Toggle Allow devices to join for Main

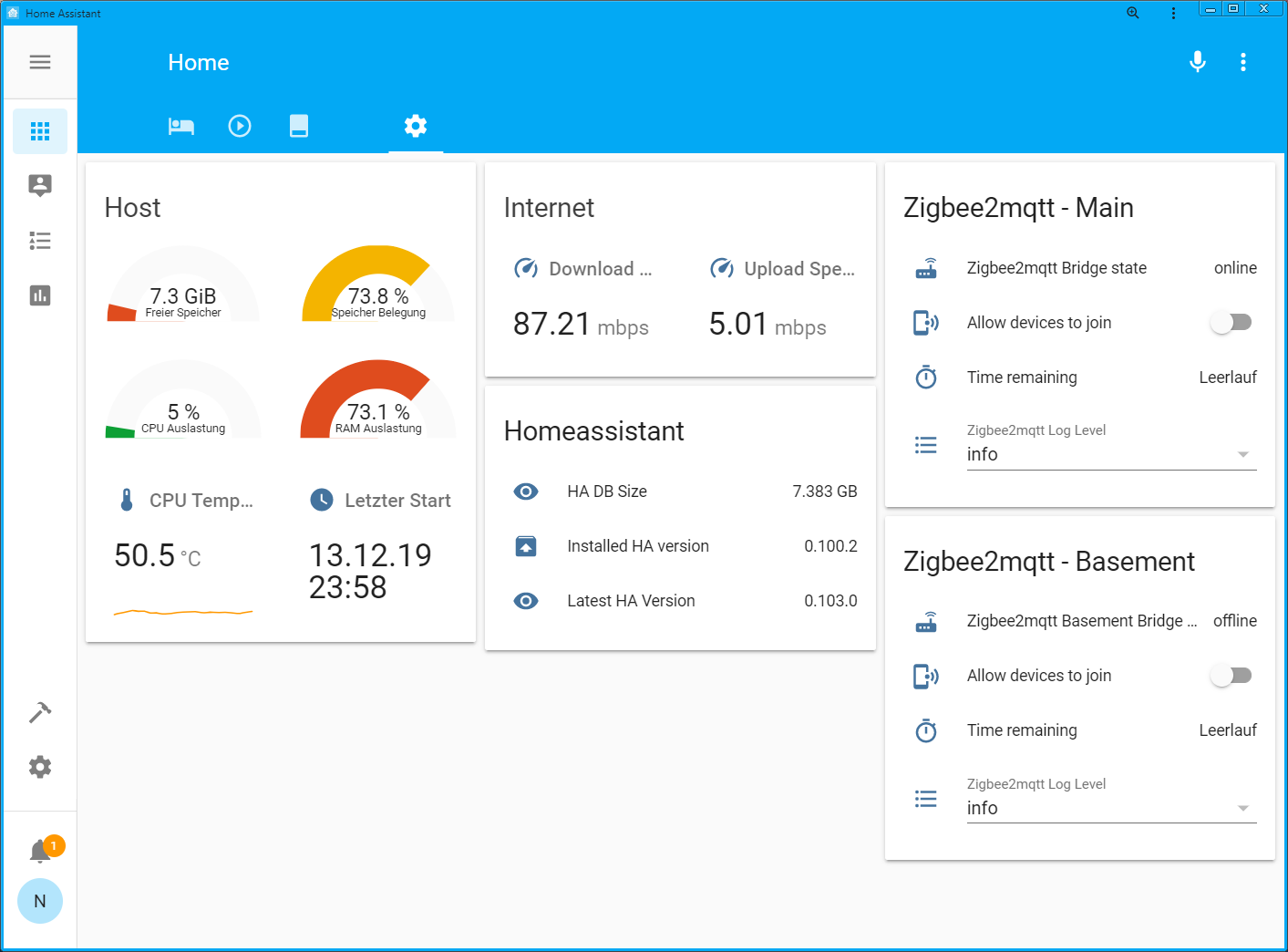coord(1231,322)
